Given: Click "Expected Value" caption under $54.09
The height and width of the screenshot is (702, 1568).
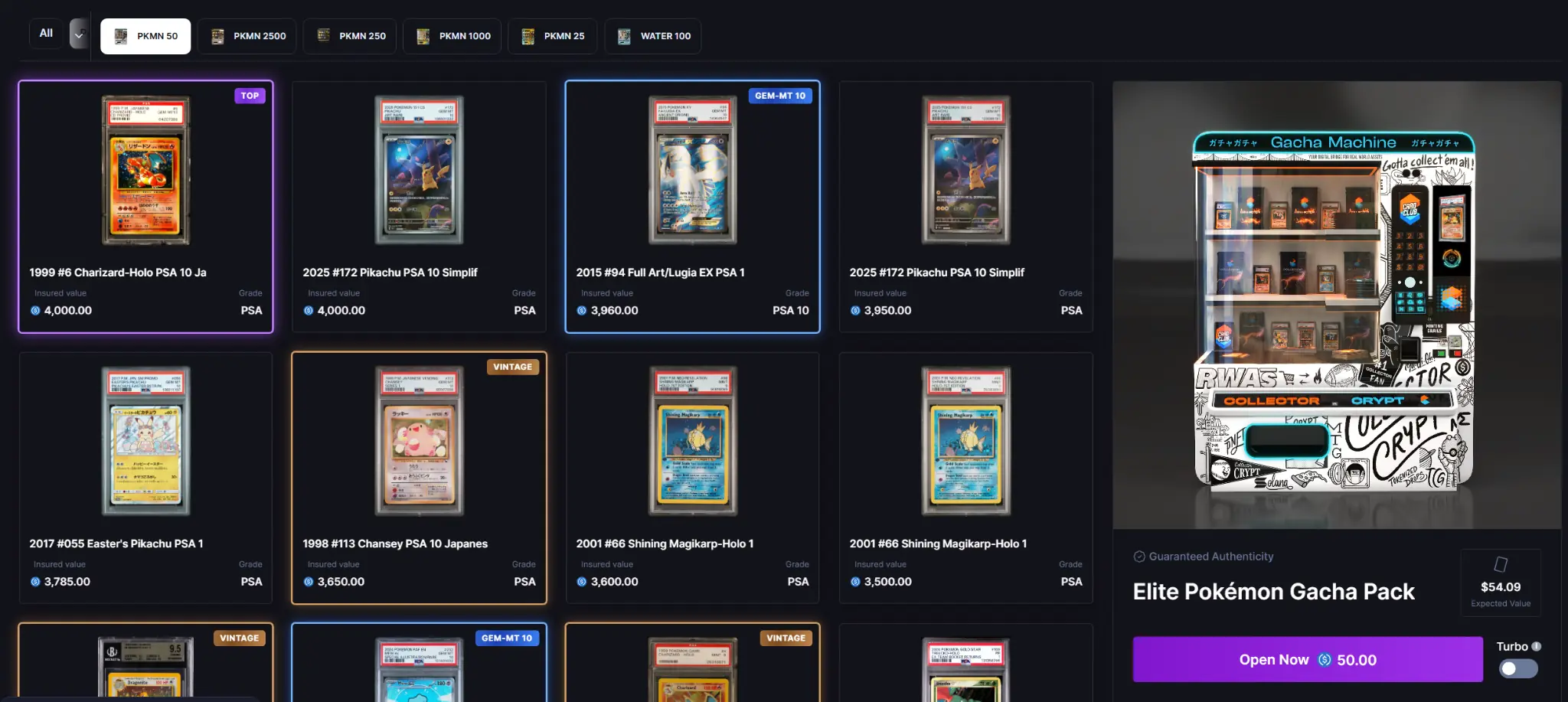Looking at the screenshot, I should point(1501,604).
